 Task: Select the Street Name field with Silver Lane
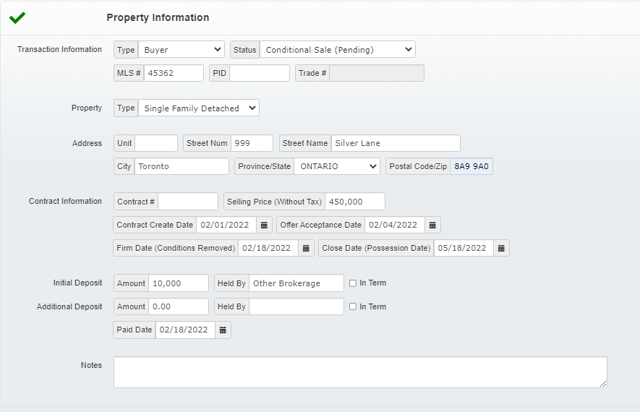[395, 143]
